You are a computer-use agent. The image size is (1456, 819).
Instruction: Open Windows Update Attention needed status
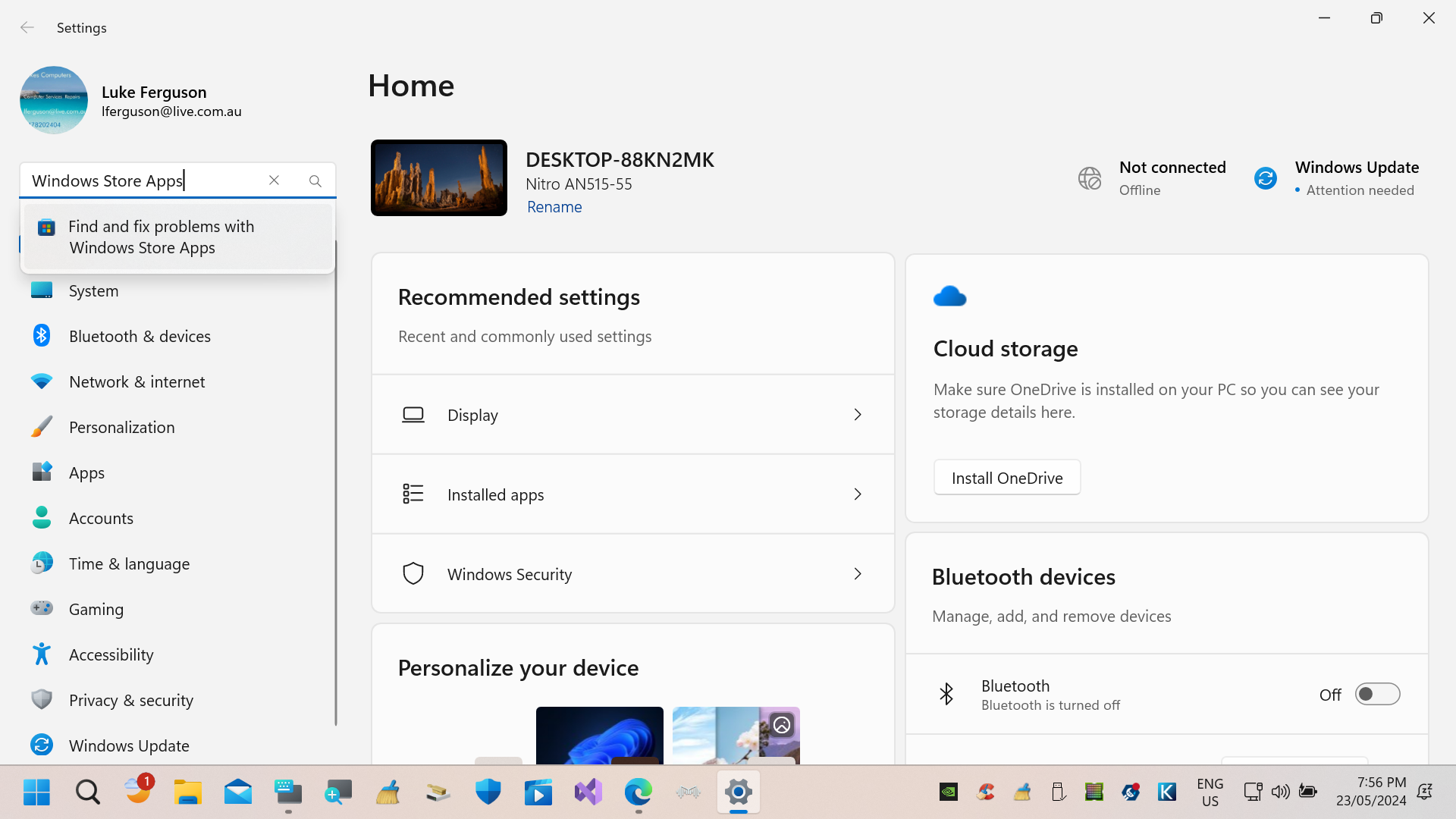point(1335,178)
